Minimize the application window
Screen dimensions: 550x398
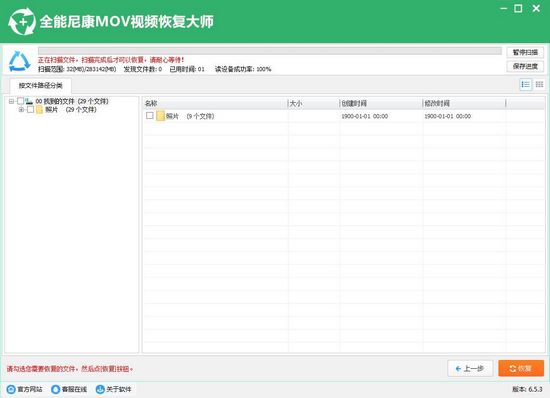point(504,8)
